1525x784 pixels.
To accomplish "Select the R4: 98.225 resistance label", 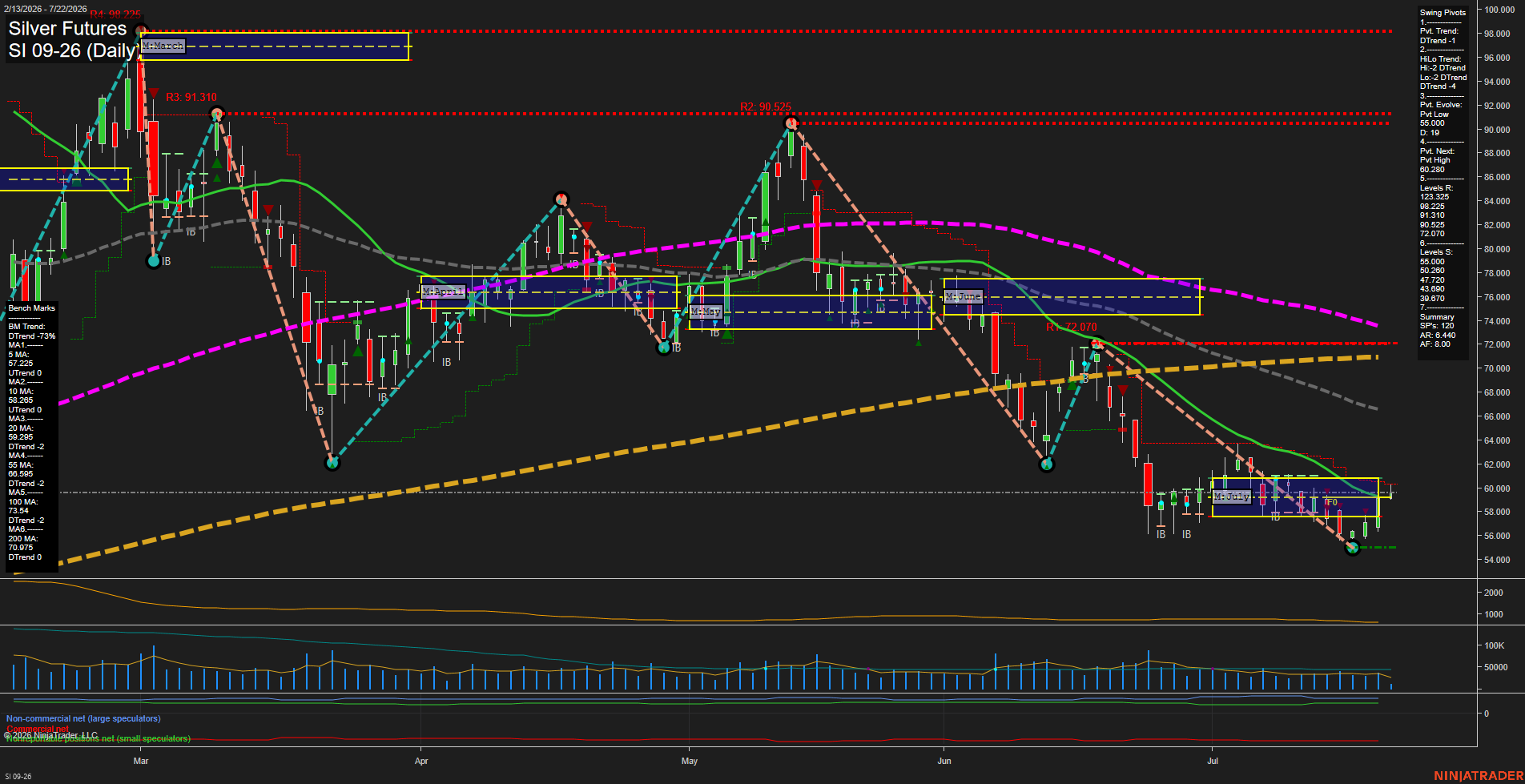I will (115, 14).
